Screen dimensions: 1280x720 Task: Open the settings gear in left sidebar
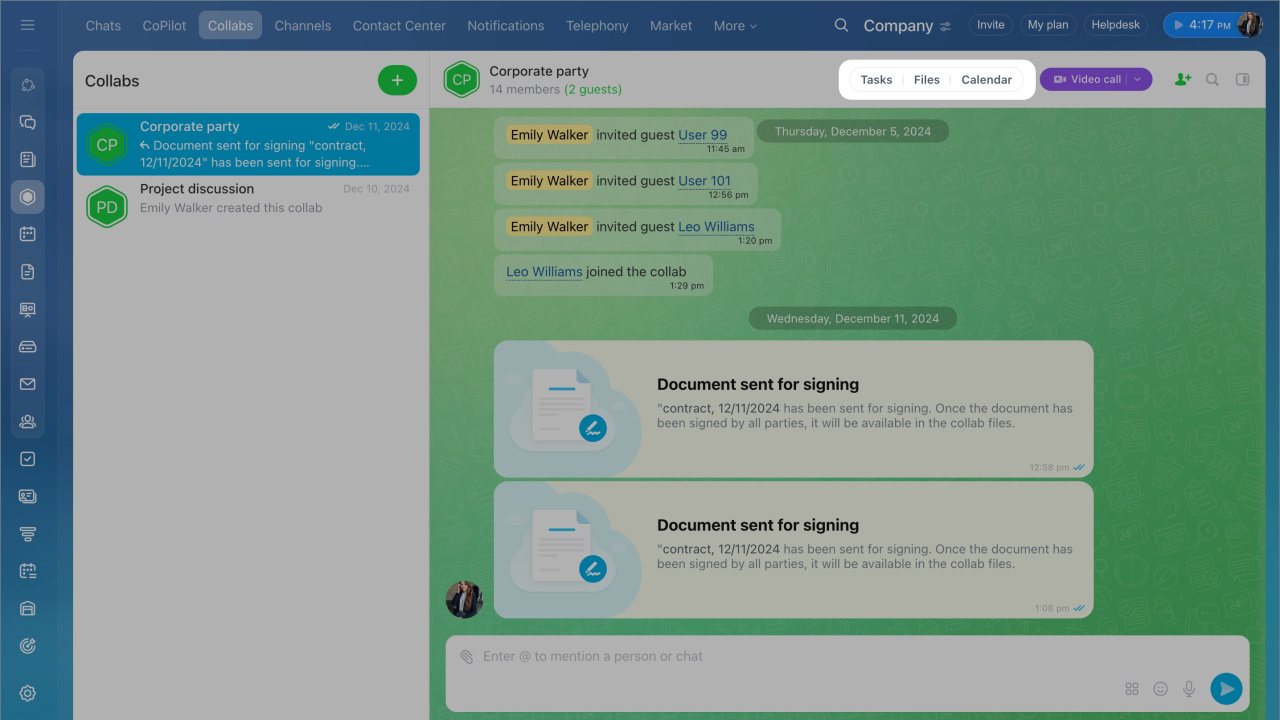28,693
